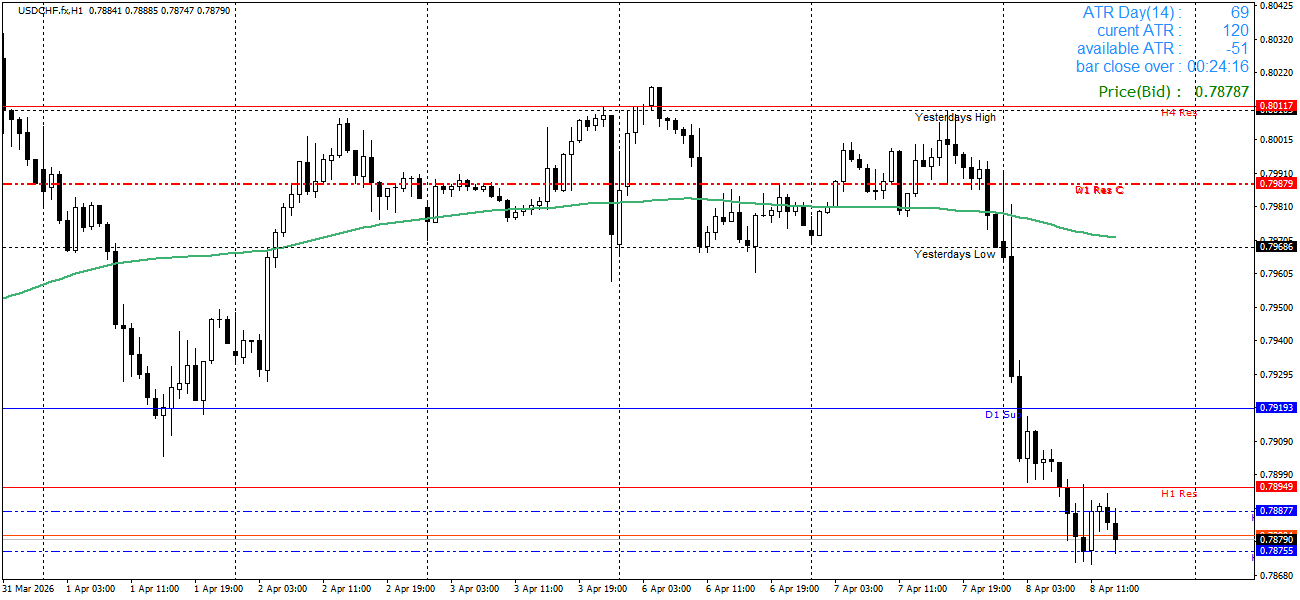Click the red 0.79879 price tag
Viewport: 1300px width, 600px height.
click(1276, 183)
